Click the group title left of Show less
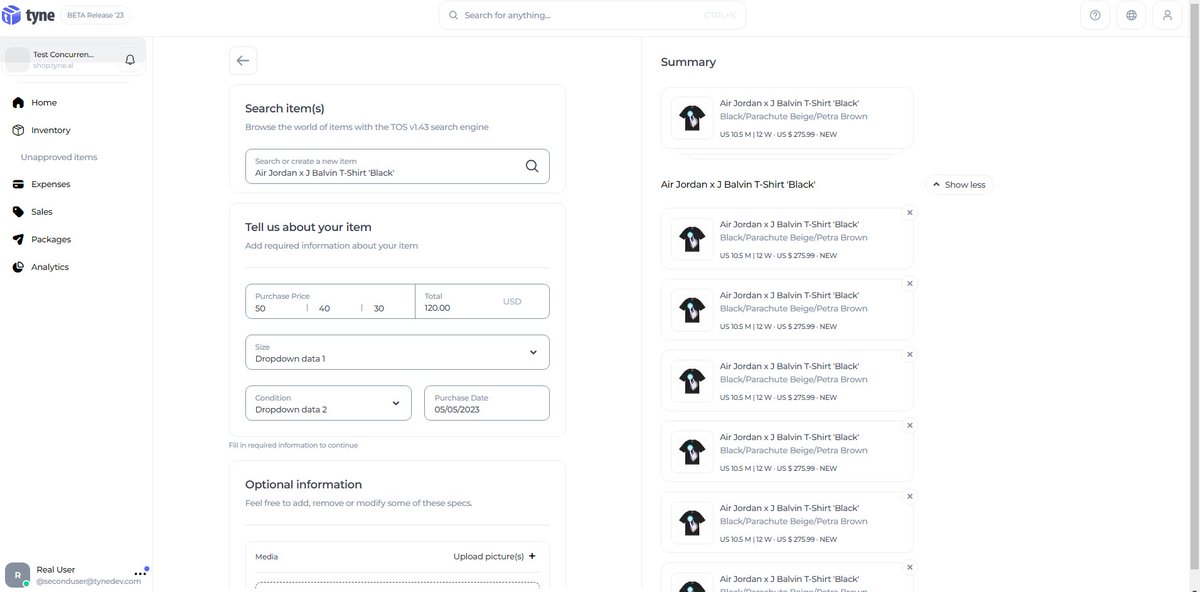 [738, 184]
